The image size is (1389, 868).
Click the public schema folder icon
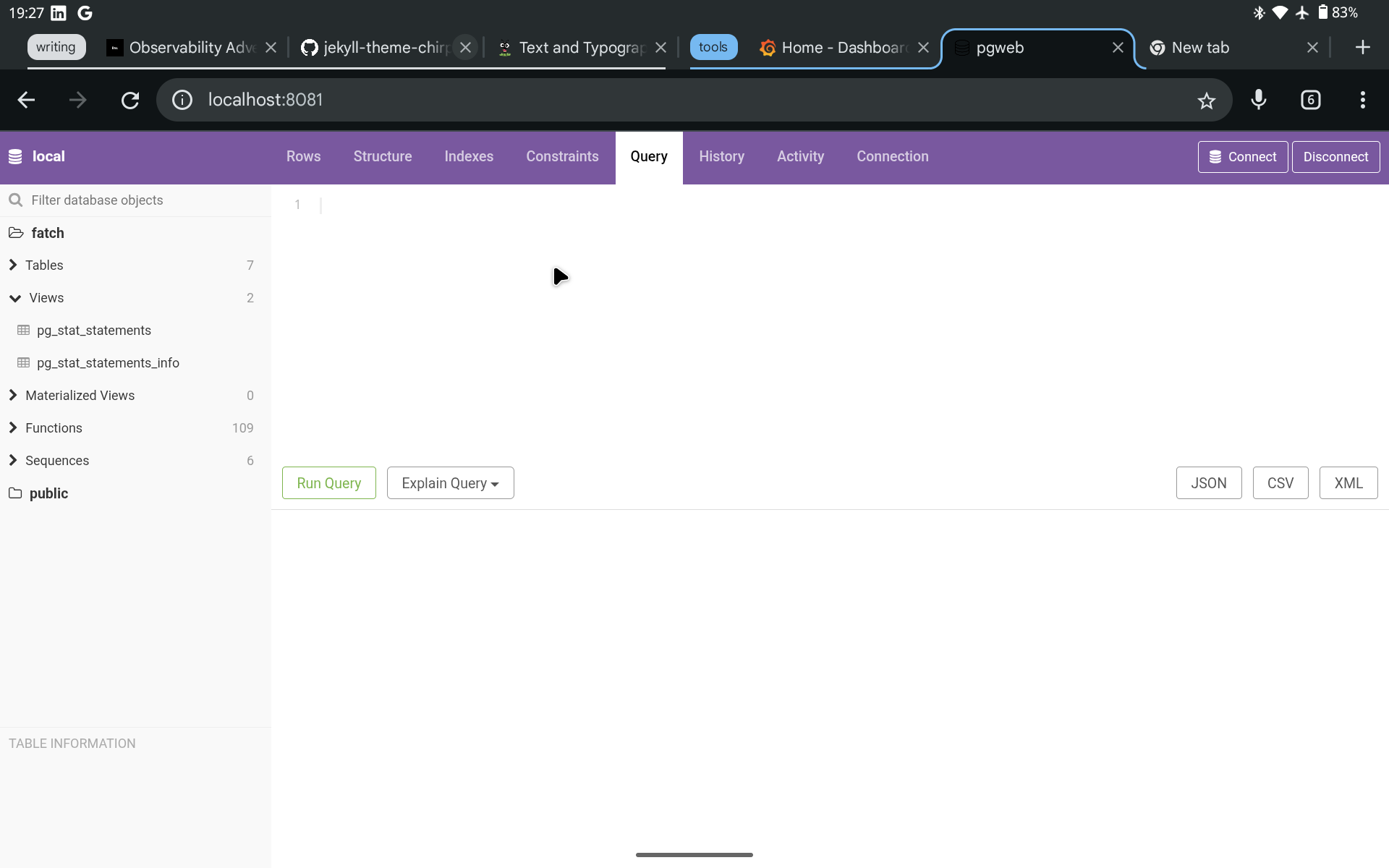15,493
